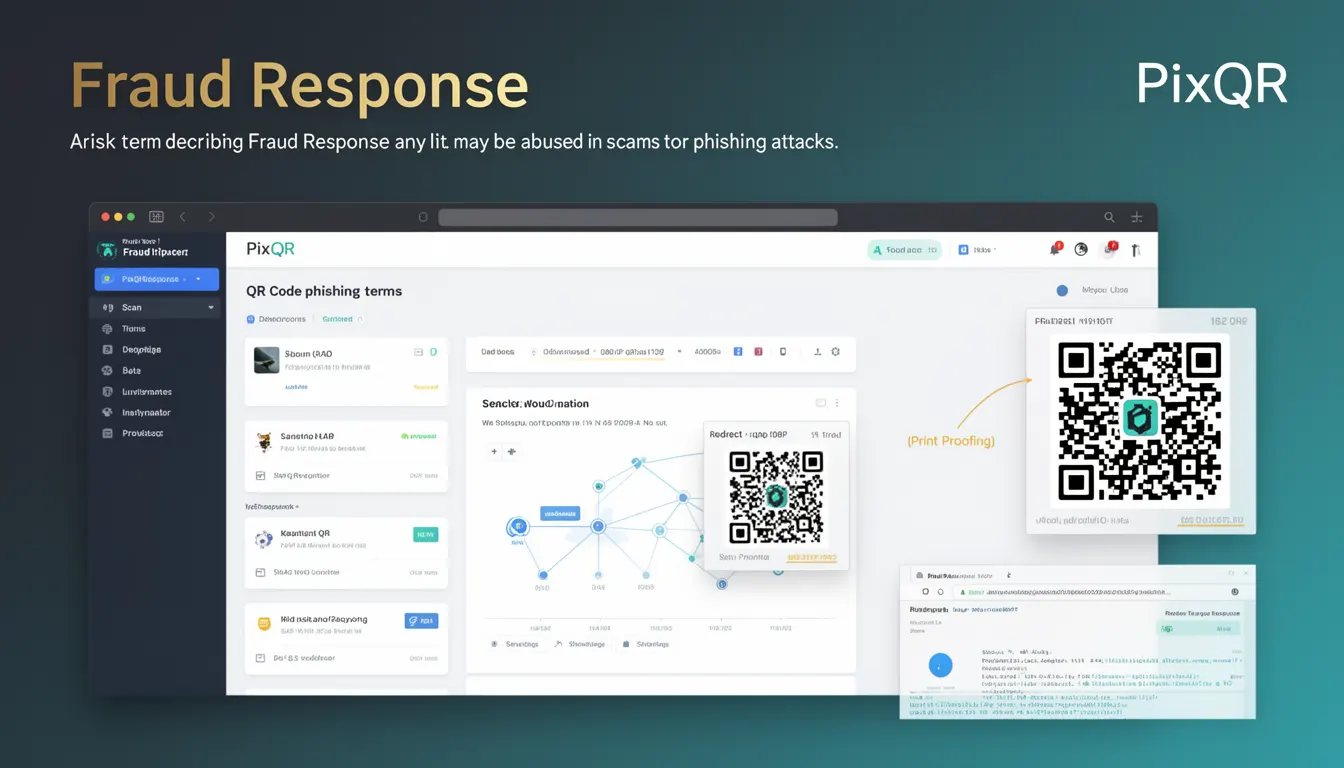Check the box below the Kaantent QR card
Viewport: 1344px width, 768px height.
(261, 572)
